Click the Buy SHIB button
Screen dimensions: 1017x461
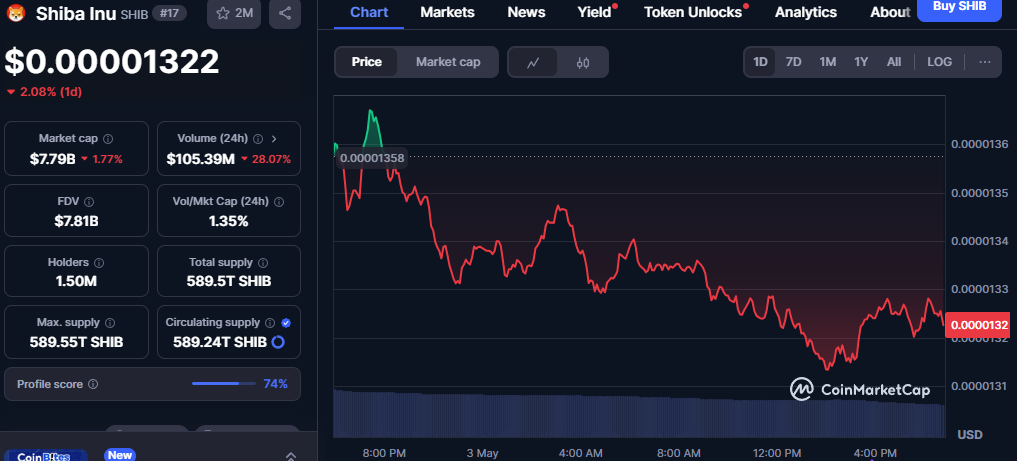click(x=959, y=8)
